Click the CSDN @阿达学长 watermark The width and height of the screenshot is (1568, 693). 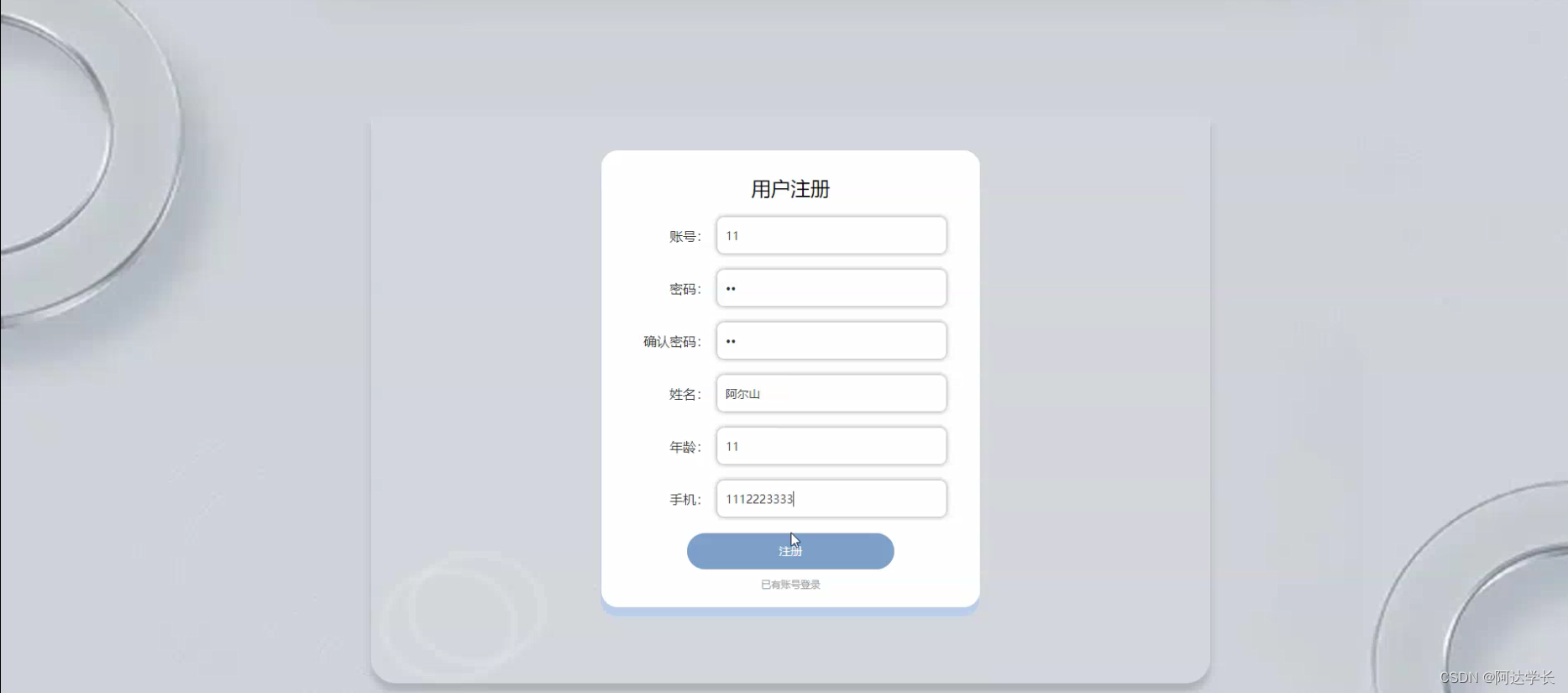[1497, 677]
